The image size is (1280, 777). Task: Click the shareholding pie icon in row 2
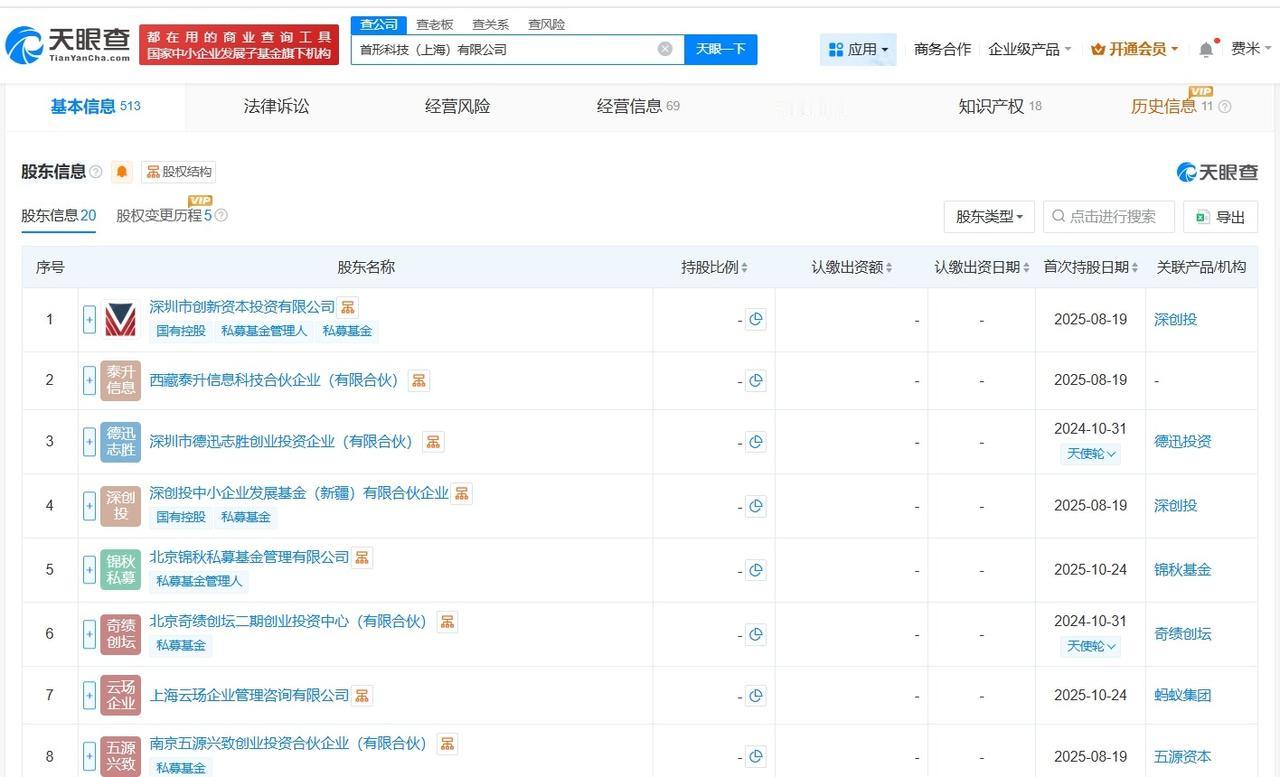click(756, 381)
